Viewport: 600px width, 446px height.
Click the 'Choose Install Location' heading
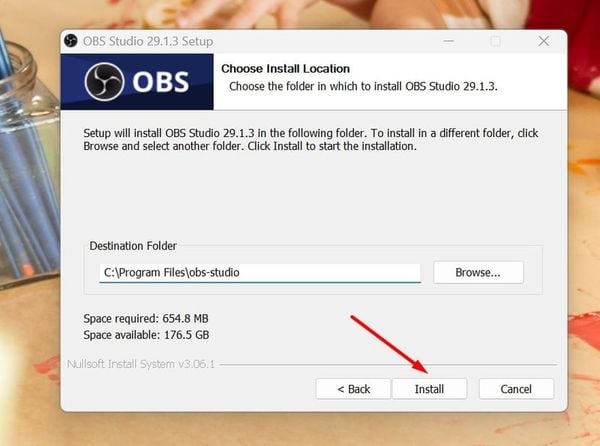pyautogui.click(x=285, y=68)
